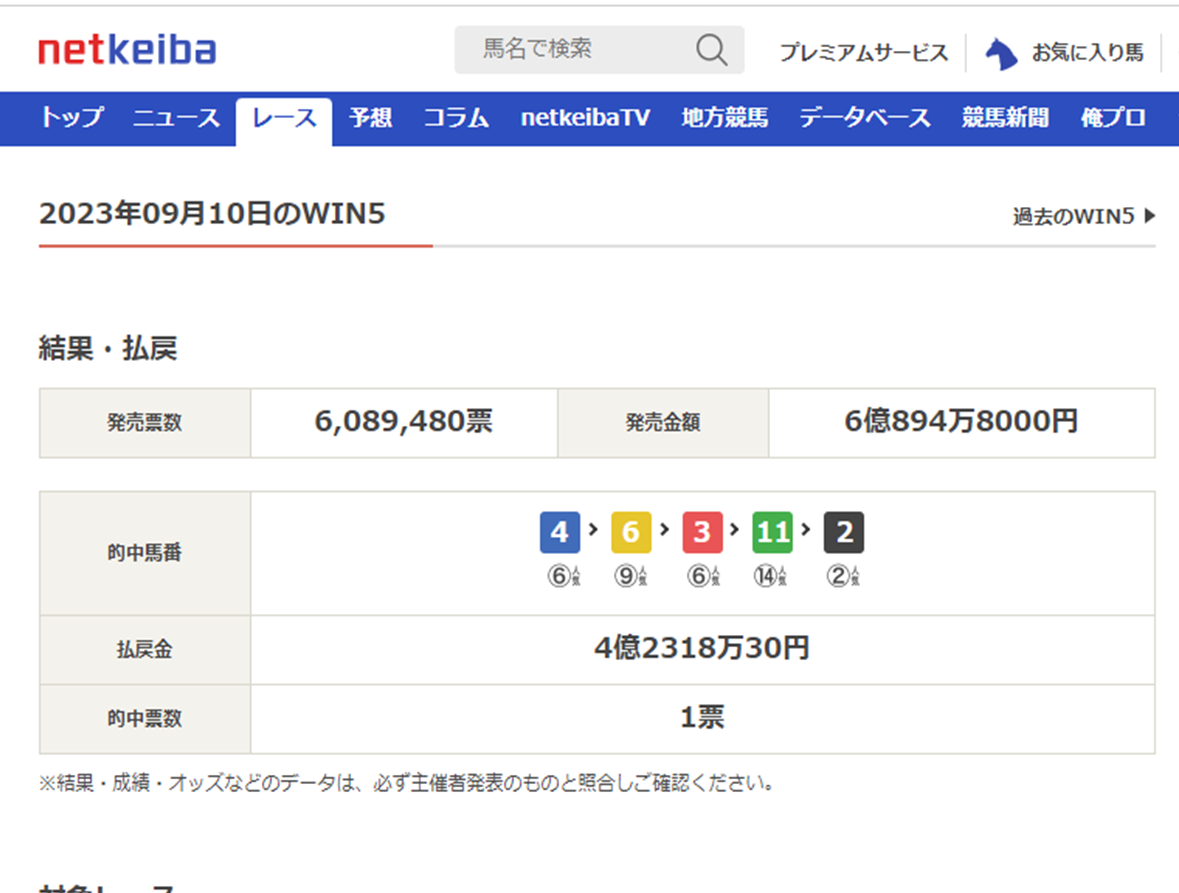Click the 馬名で検索 search input field
Screen dimensions: 1179x893
560,49
